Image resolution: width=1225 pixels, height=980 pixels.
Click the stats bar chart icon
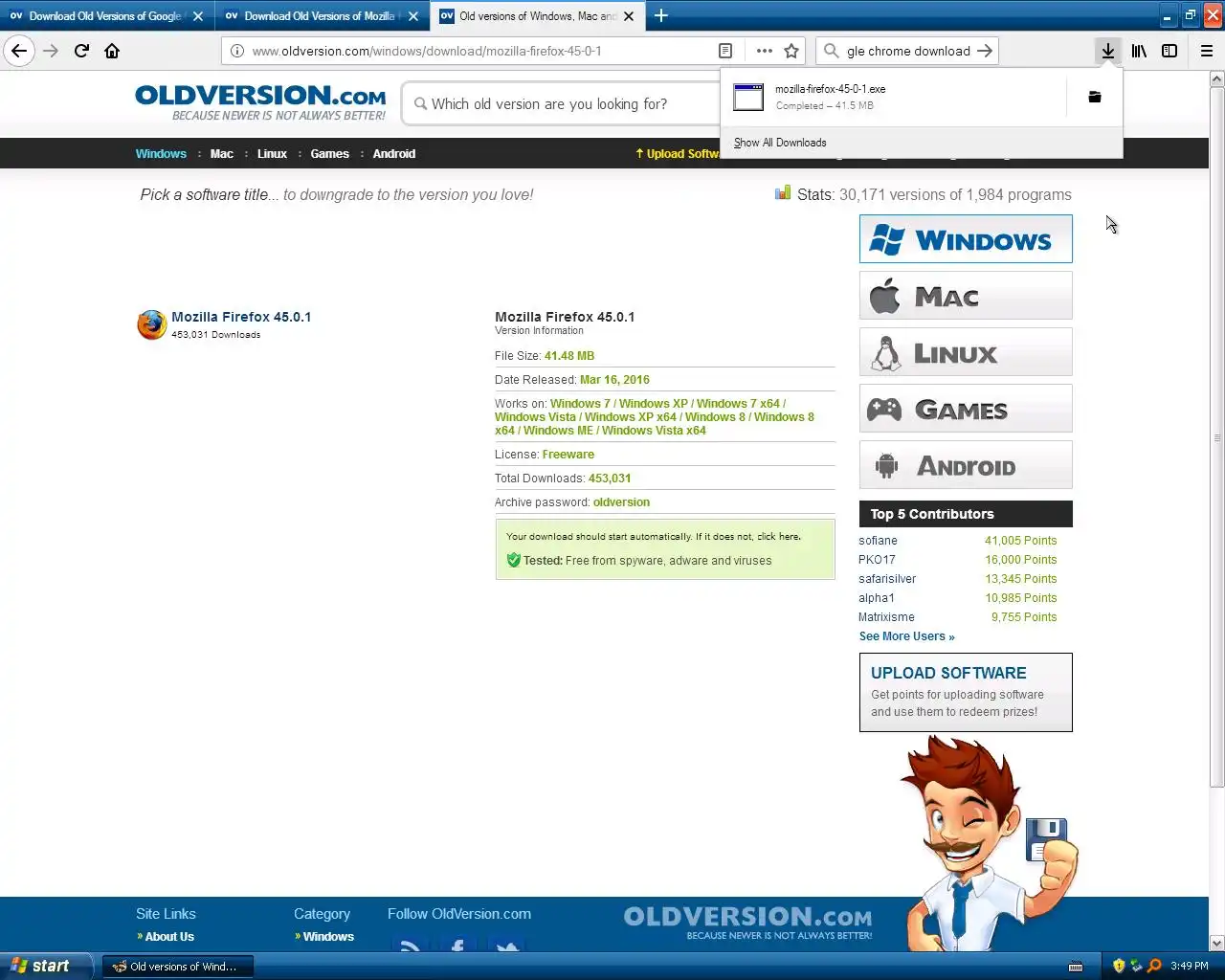[x=783, y=193]
